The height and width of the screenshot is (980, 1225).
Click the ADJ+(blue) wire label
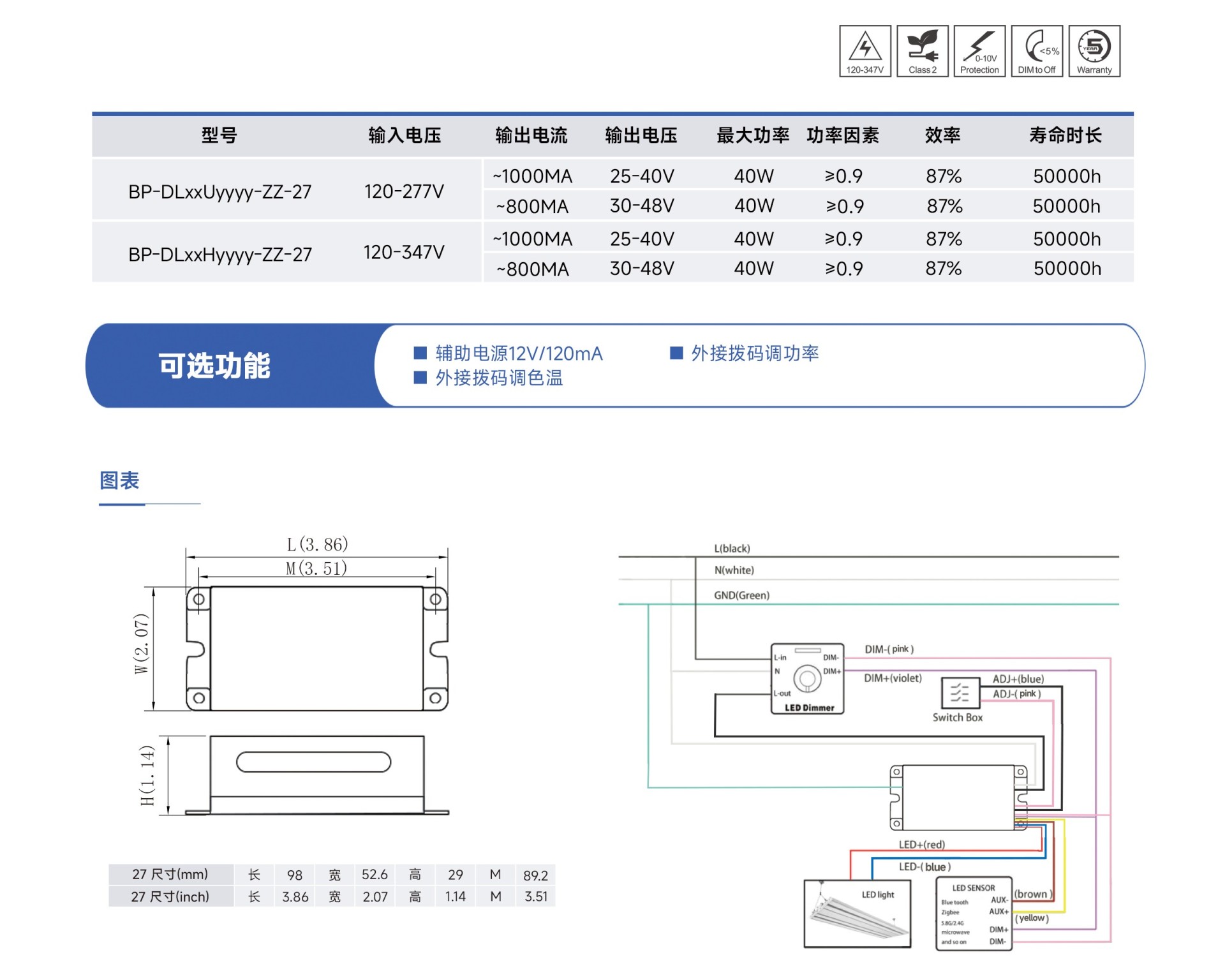click(x=1018, y=679)
